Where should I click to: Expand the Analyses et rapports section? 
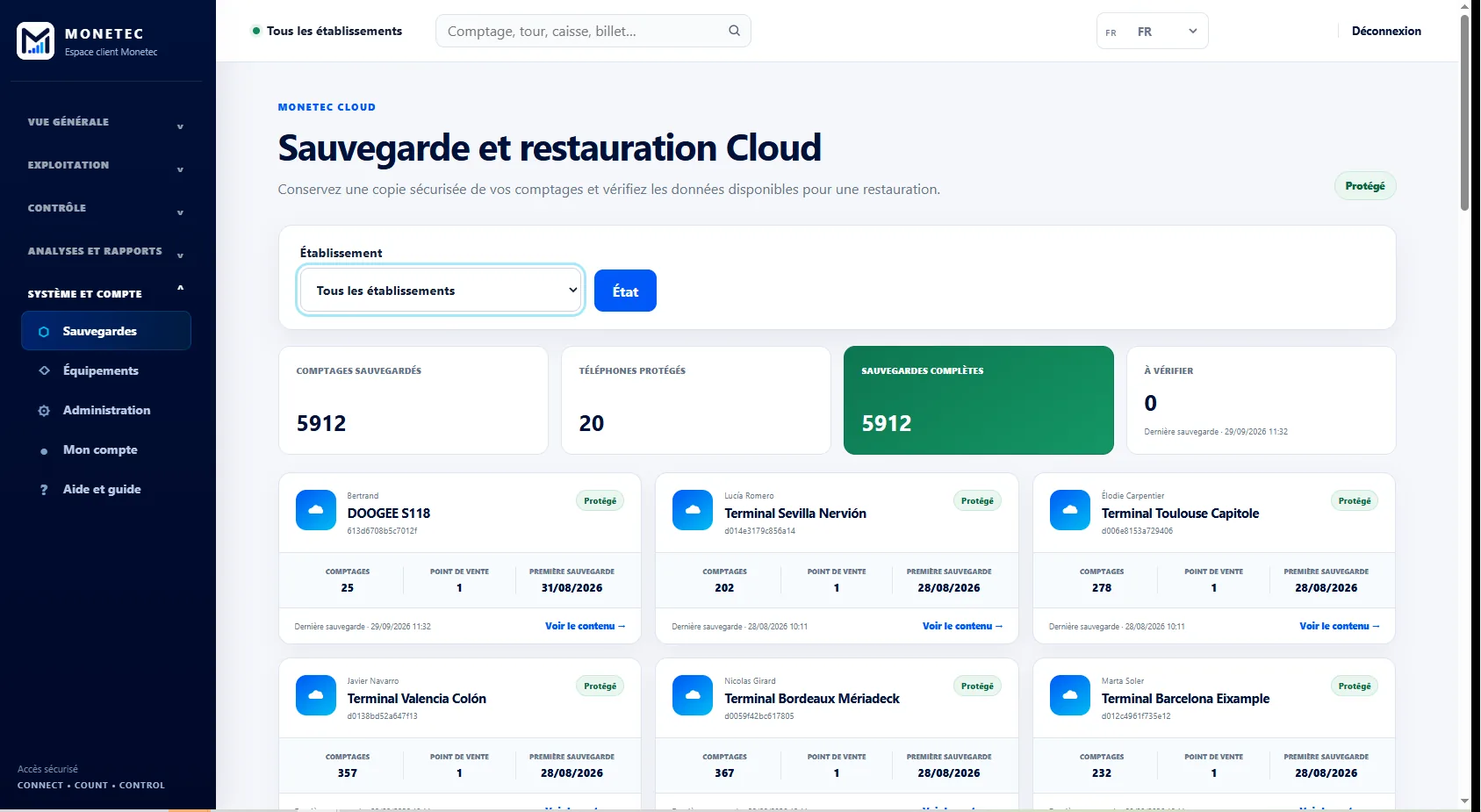click(107, 251)
